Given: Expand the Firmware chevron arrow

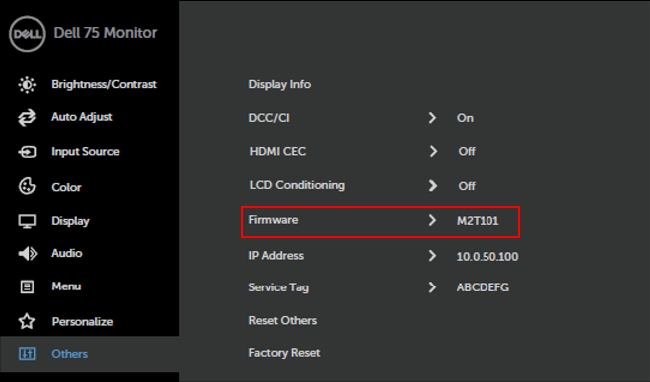Looking at the screenshot, I should click(x=432, y=220).
